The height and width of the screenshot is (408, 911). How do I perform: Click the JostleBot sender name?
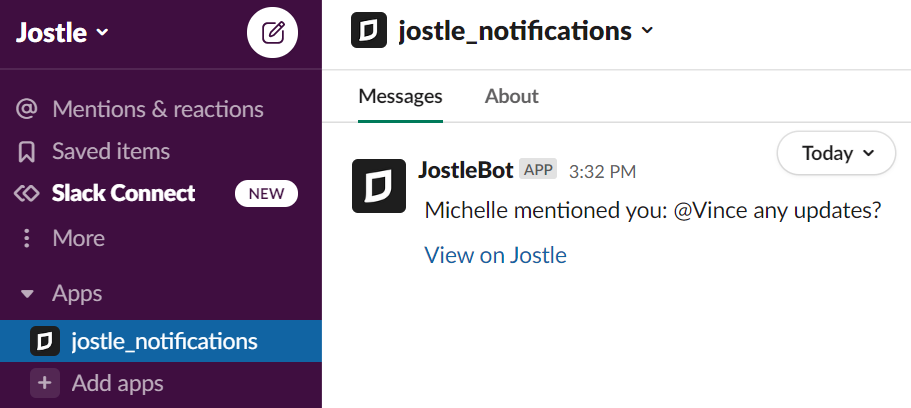[466, 170]
